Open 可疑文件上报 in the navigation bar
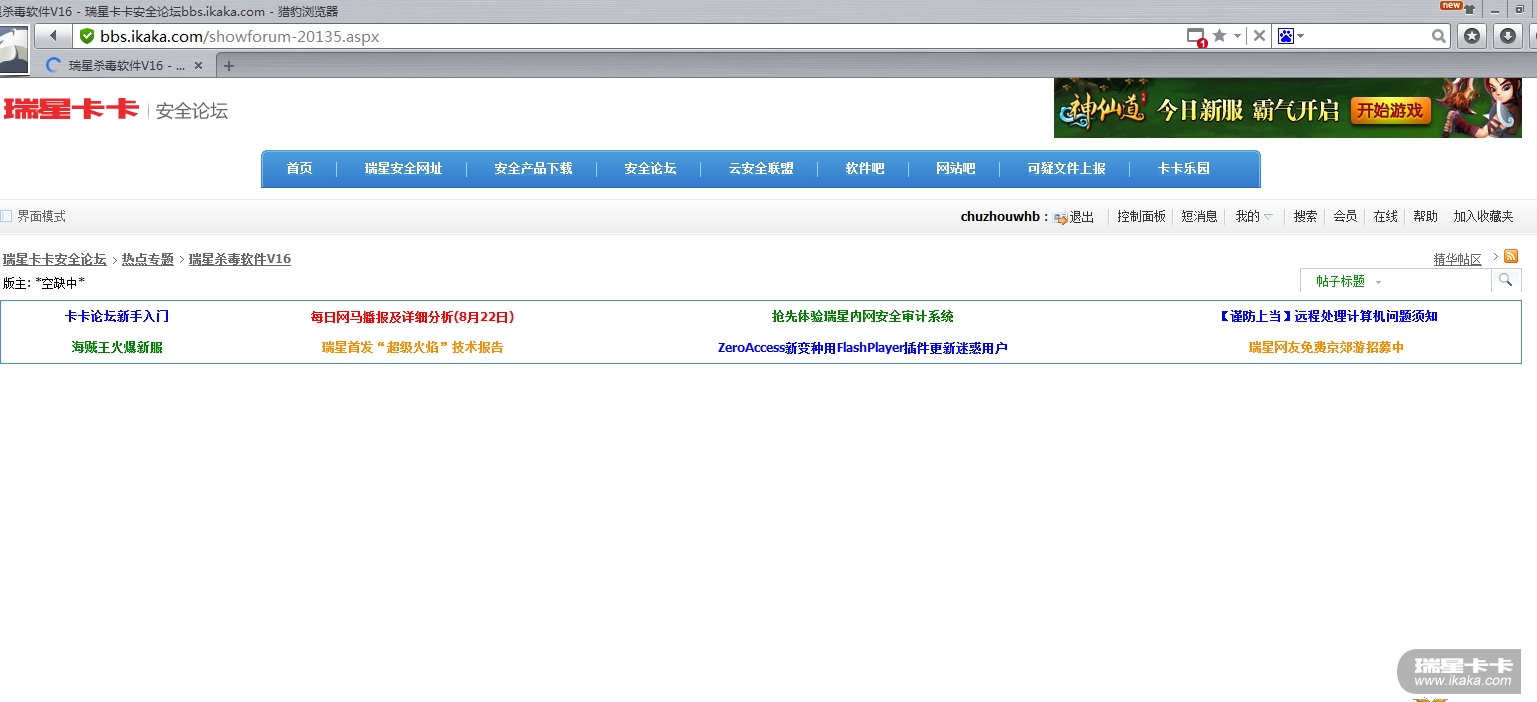This screenshot has height=702, width=1537. click(x=1066, y=168)
